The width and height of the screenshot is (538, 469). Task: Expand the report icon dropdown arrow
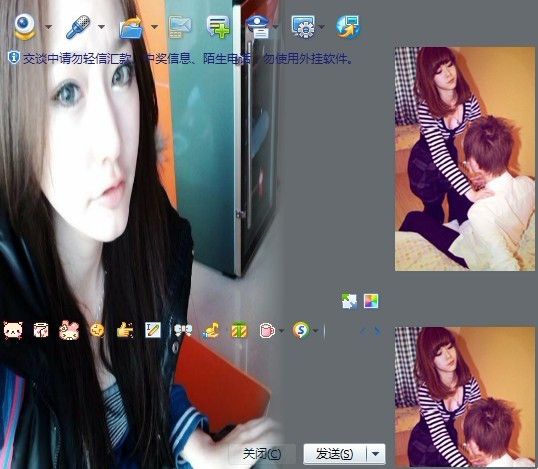coord(276,26)
